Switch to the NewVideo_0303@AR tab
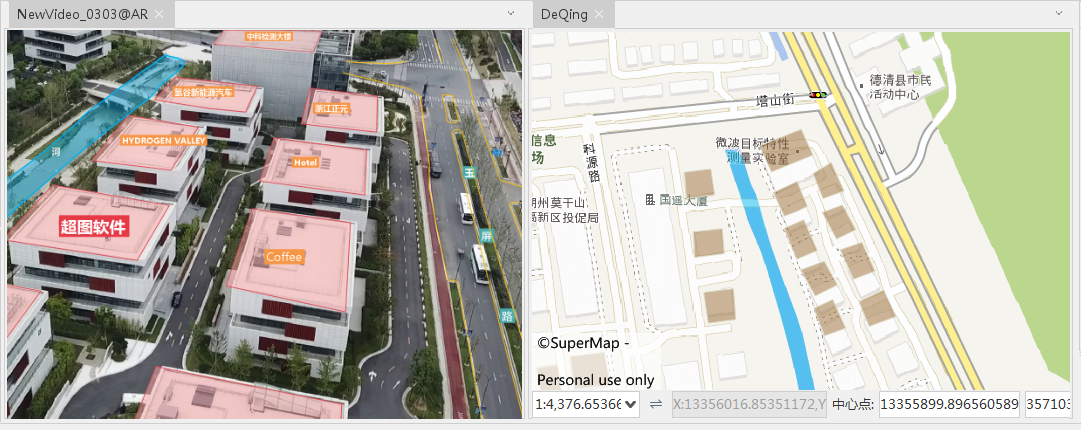 click(82, 14)
